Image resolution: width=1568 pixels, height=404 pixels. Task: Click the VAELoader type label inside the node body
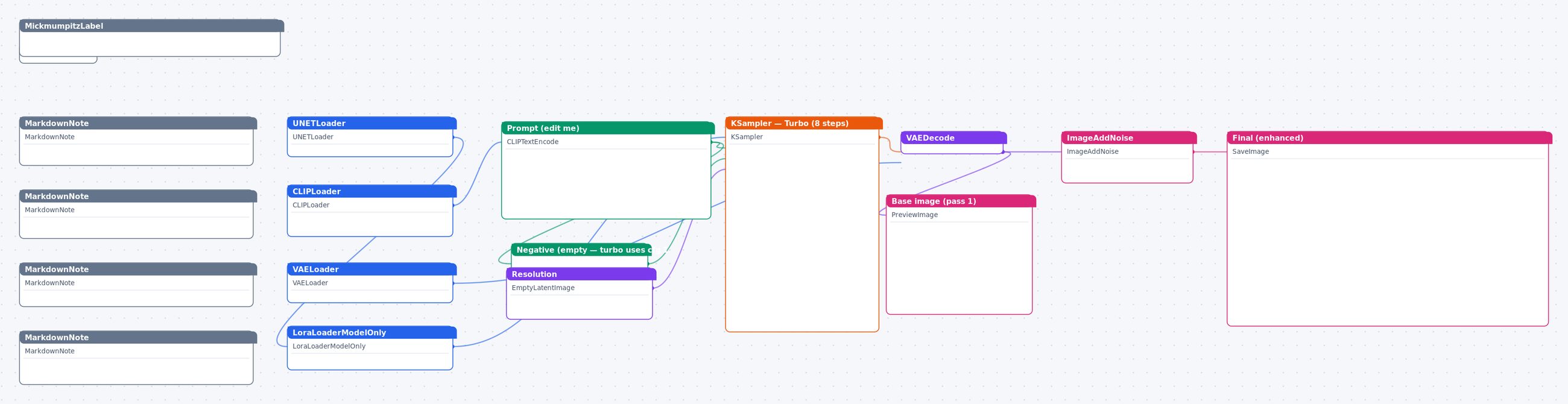point(311,283)
